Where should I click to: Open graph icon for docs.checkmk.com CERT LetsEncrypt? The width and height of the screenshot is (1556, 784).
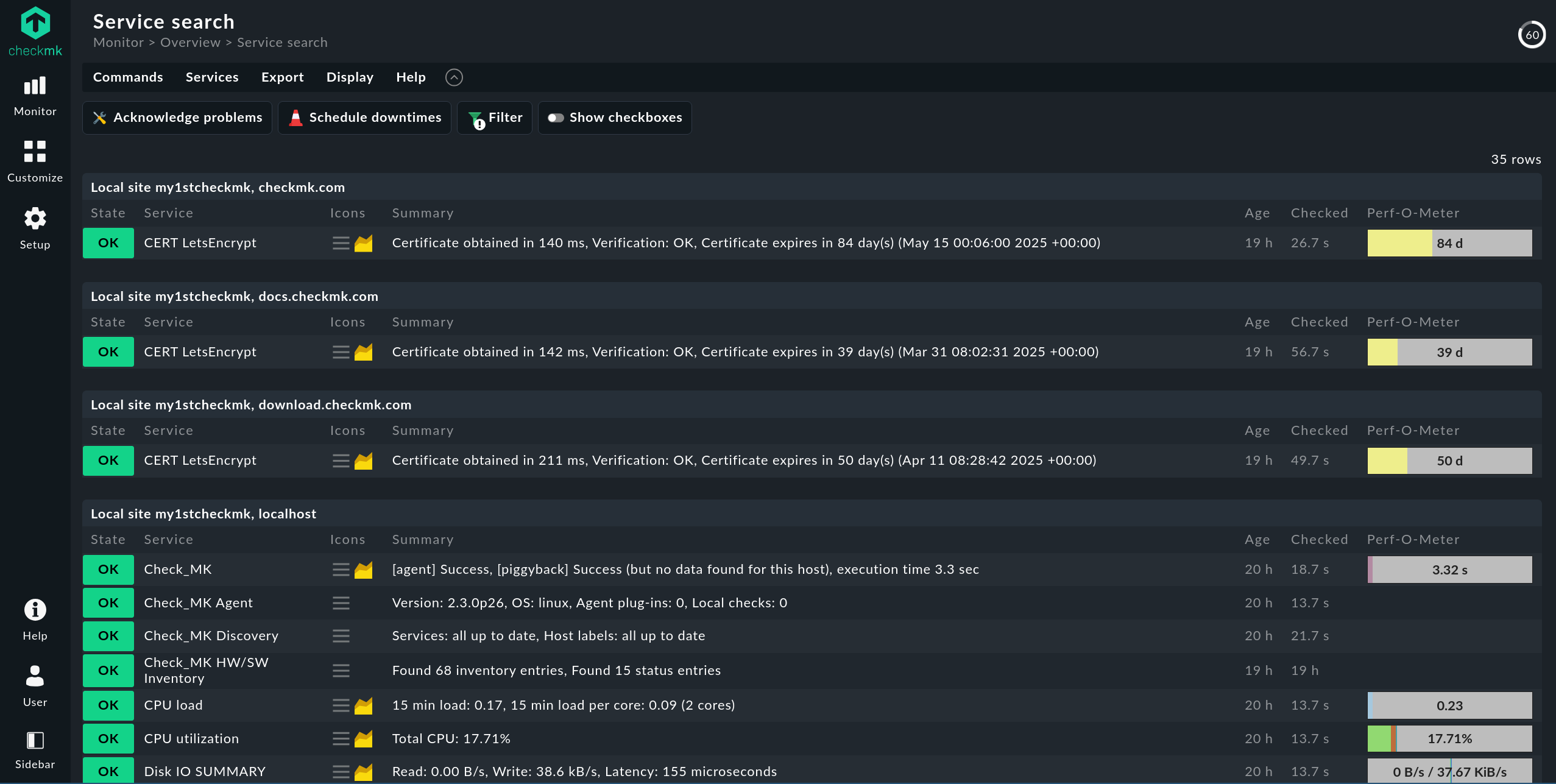[x=364, y=352]
